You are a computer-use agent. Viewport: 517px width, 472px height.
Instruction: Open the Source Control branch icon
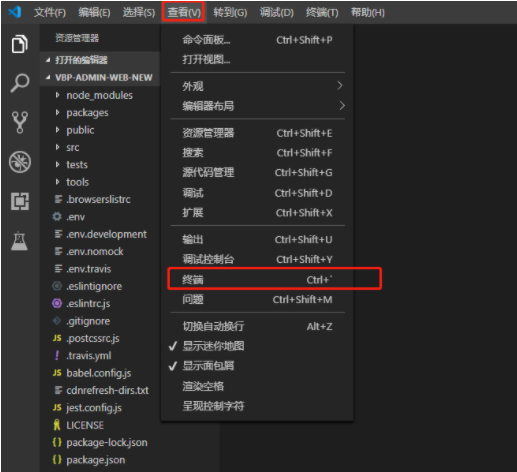pyautogui.click(x=20, y=122)
